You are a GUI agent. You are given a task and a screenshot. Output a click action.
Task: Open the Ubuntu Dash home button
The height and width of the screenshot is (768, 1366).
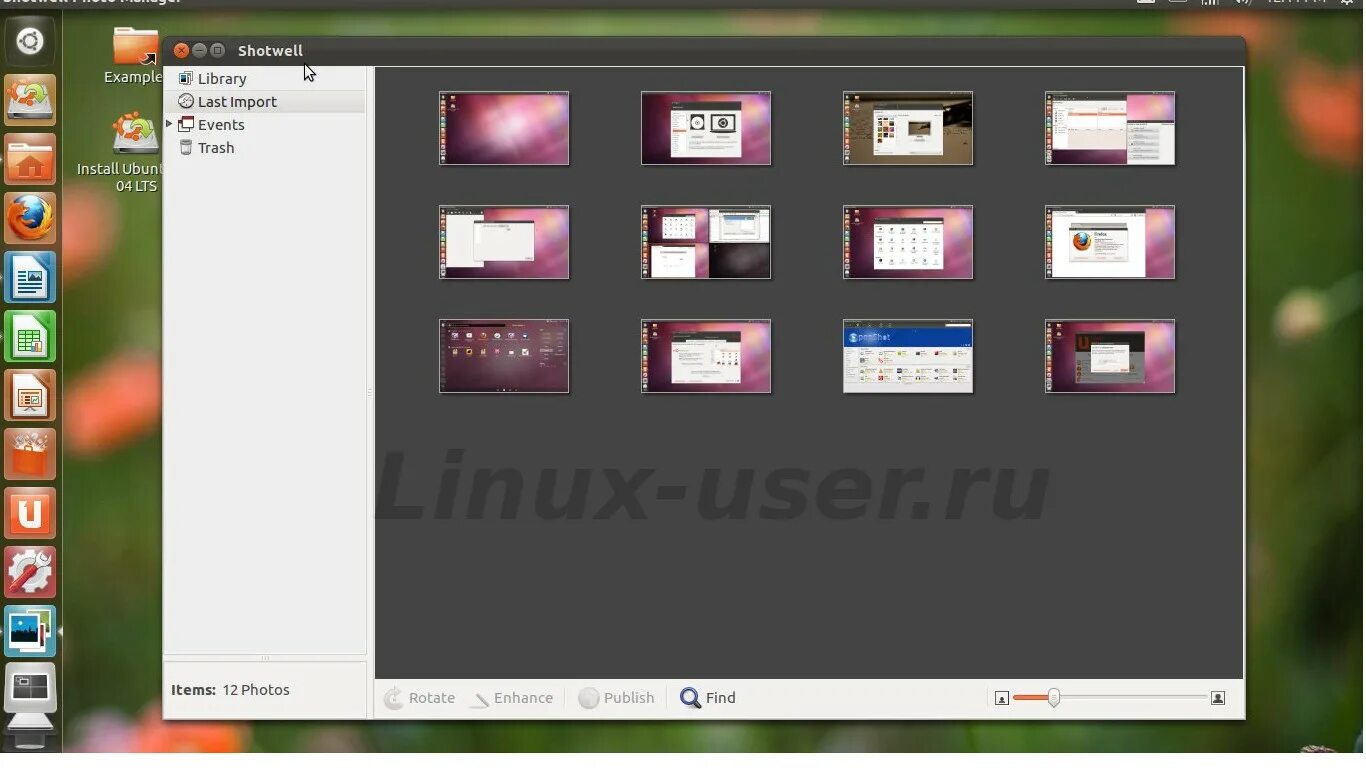coord(30,41)
